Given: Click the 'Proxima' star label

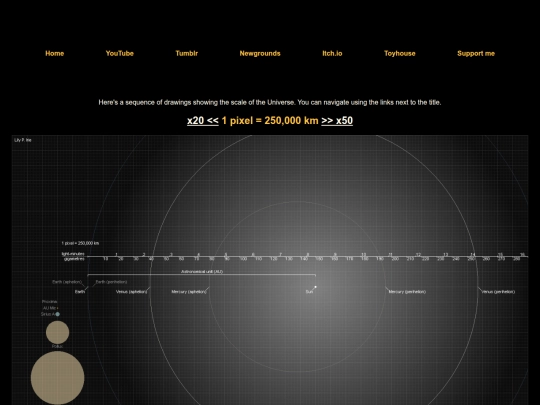Looking at the screenshot, I should point(50,302).
